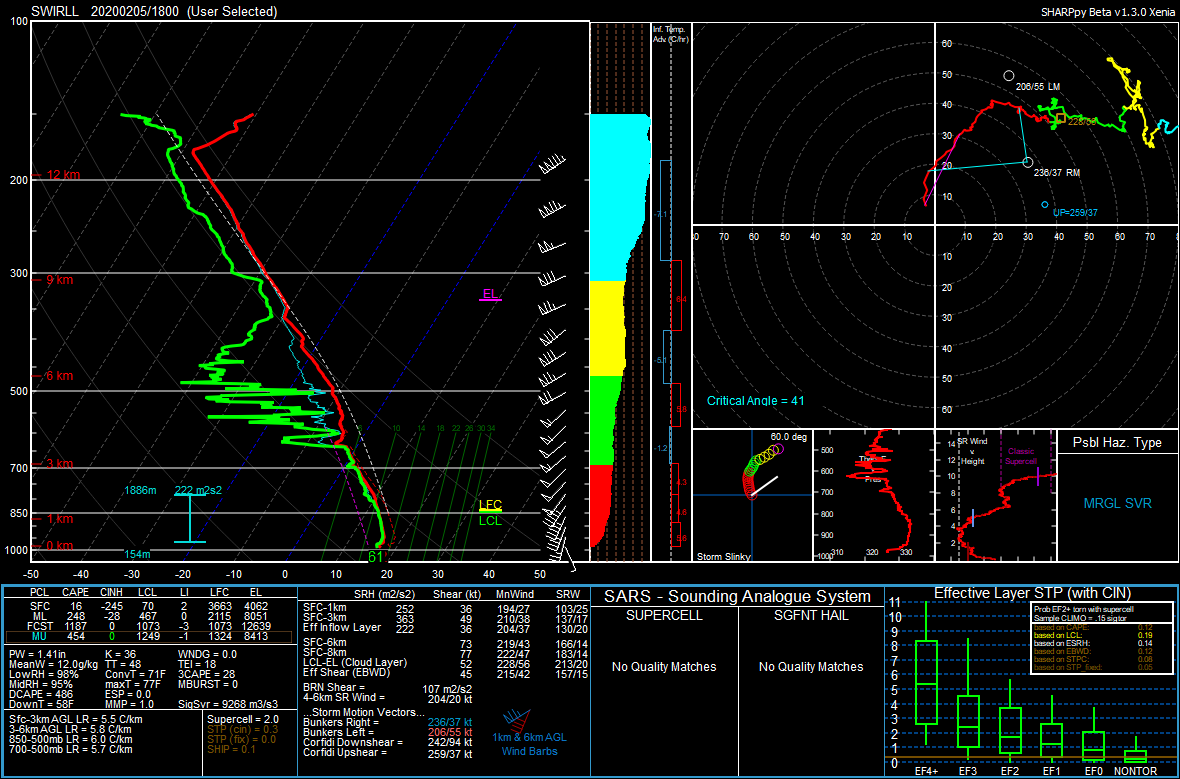Click the SR Wind v. Height label
Image resolution: width=1180 pixels, height=779 pixels.
972,452
